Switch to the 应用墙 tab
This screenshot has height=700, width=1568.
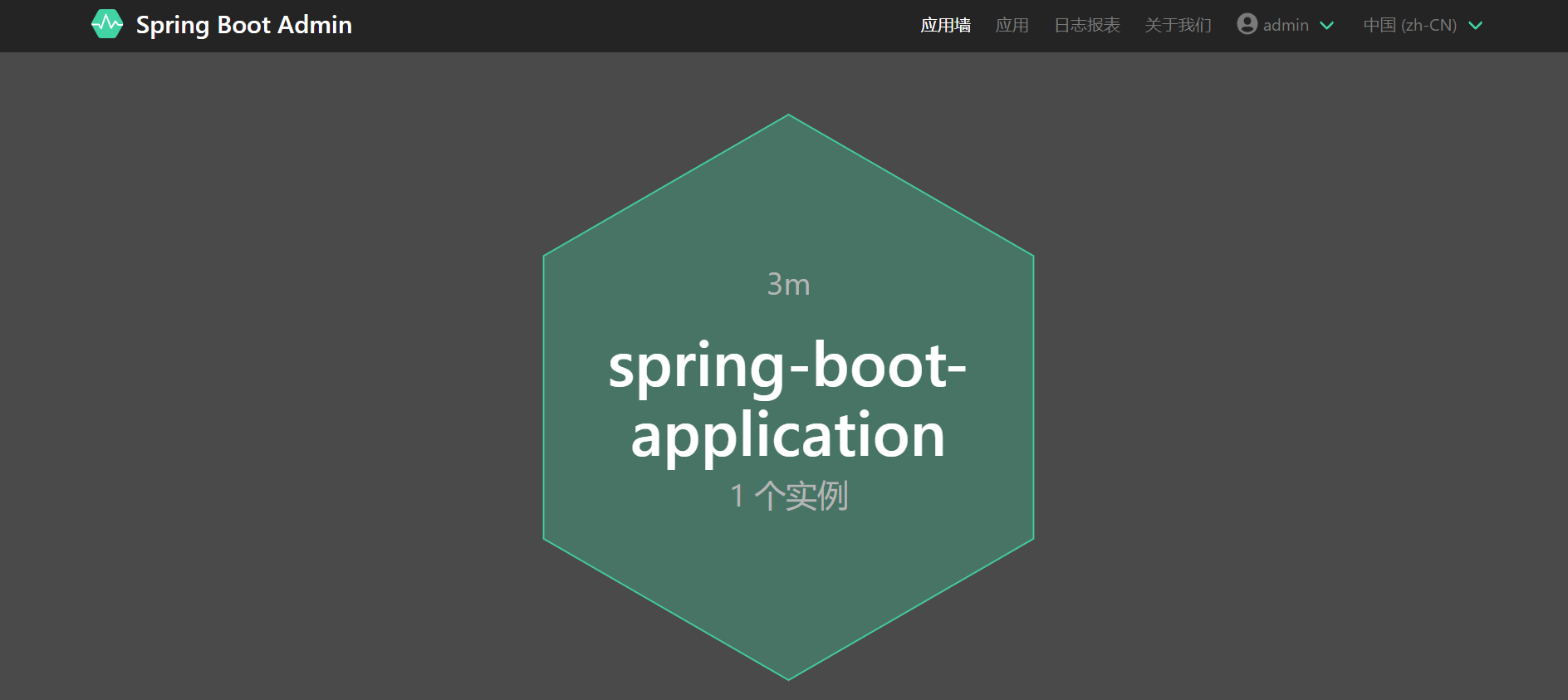point(945,25)
